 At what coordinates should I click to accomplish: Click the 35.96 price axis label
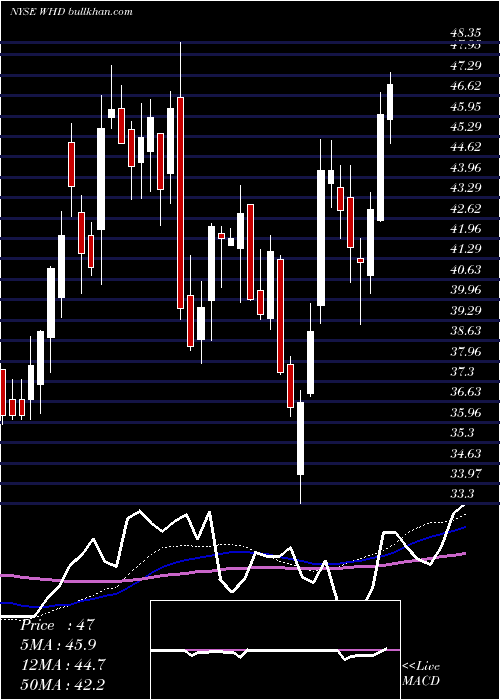(x=465, y=412)
